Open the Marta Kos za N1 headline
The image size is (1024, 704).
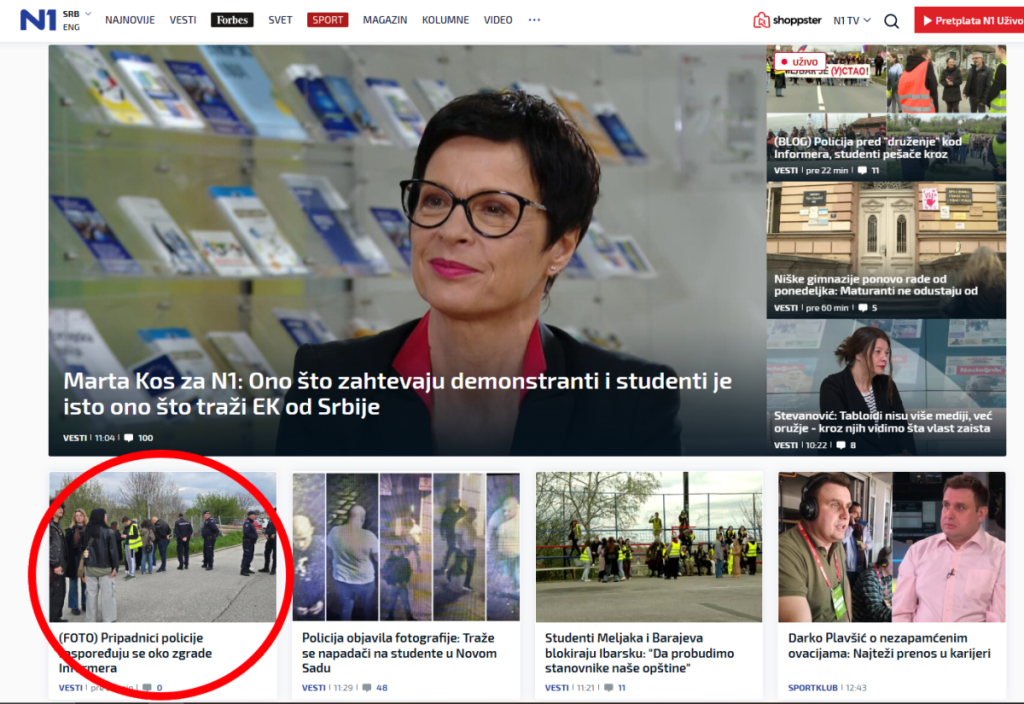(397, 394)
